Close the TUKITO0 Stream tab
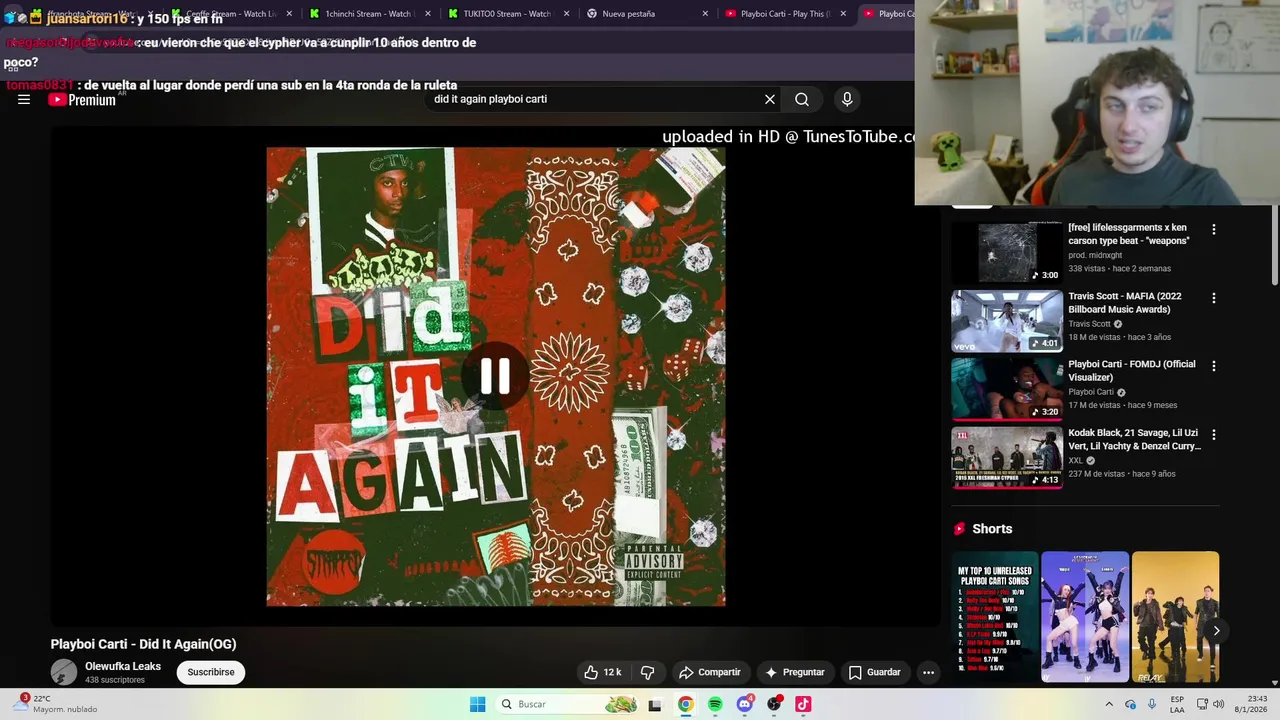1280x720 pixels. [x=567, y=14]
